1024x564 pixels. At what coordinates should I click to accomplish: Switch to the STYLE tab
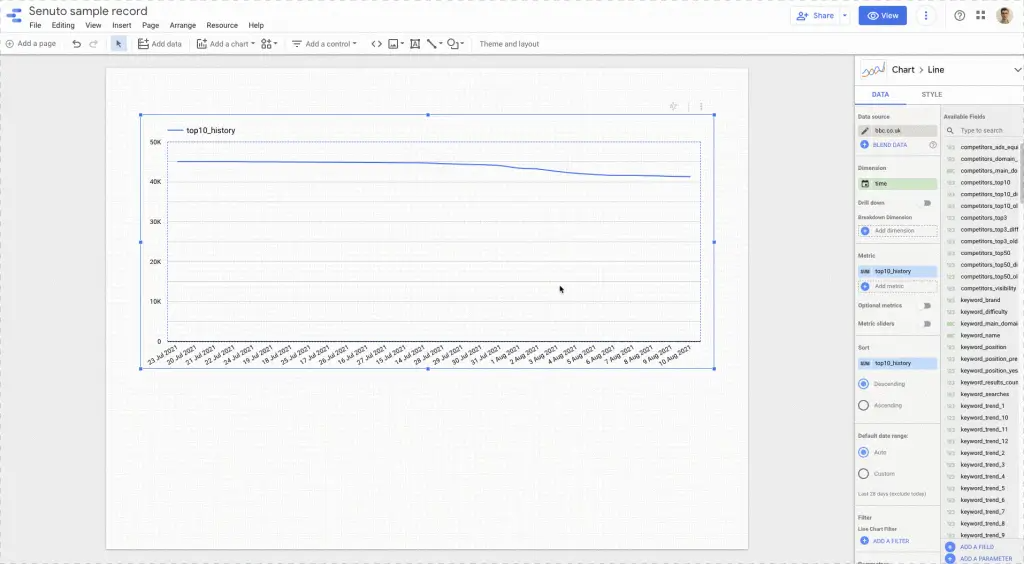click(x=931, y=95)
